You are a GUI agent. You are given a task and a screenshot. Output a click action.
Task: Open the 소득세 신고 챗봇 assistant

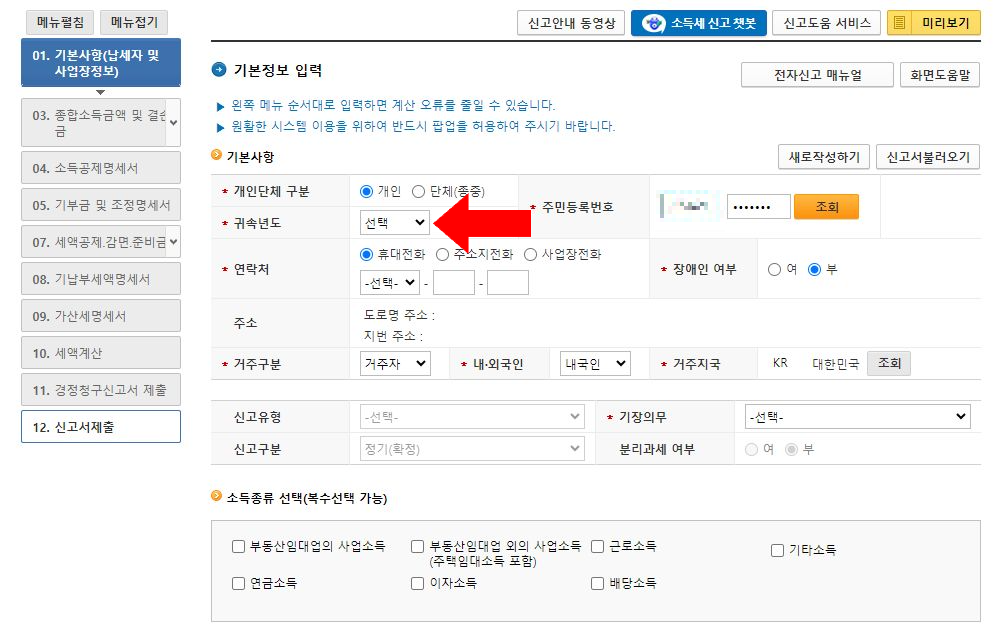pyautogui.click(x=698, y=23)
